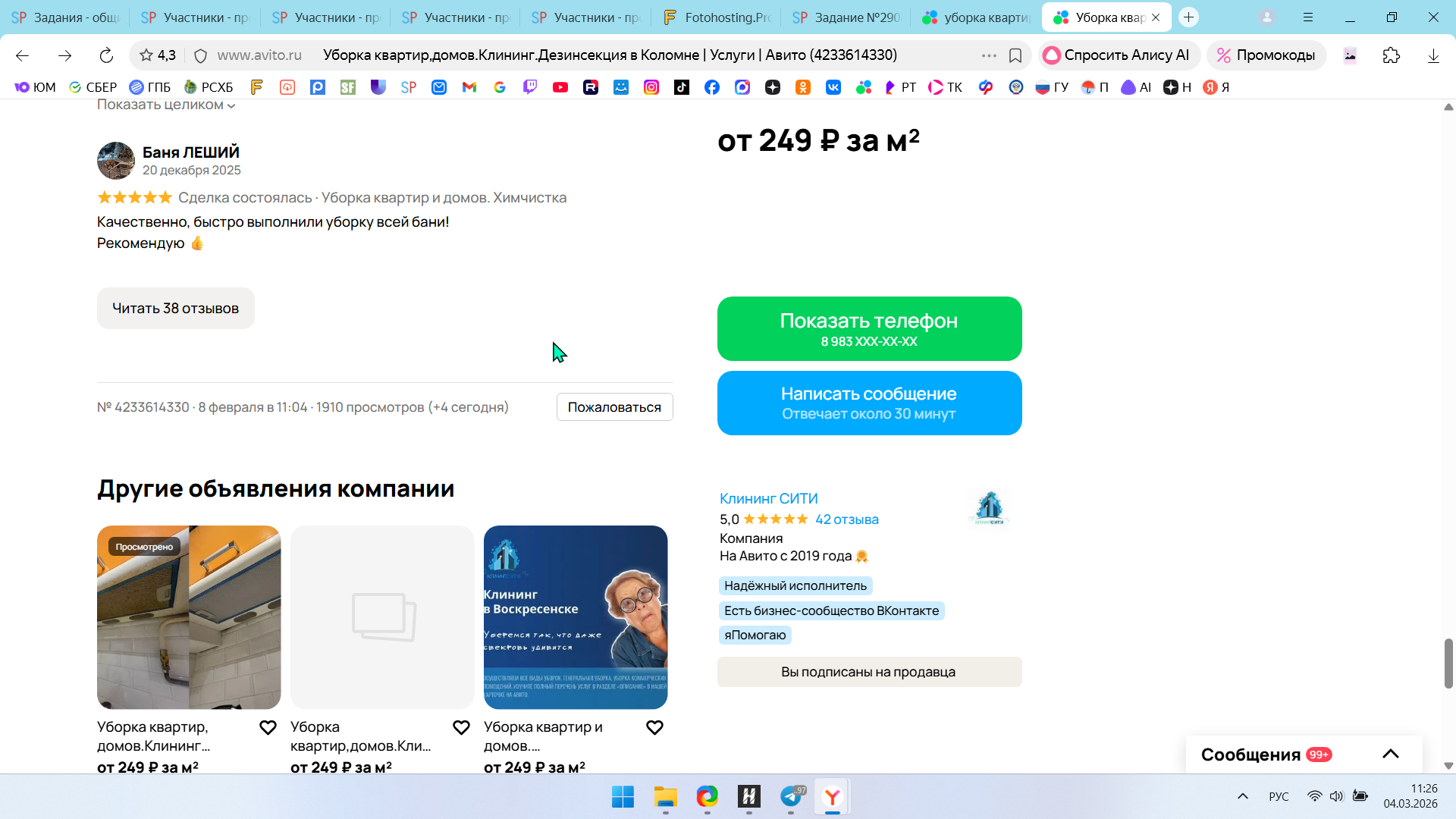The width and height of the screenshot is (1456, 819).
Task: Open the downloads arrow icon
Action: pos(1433,55)
